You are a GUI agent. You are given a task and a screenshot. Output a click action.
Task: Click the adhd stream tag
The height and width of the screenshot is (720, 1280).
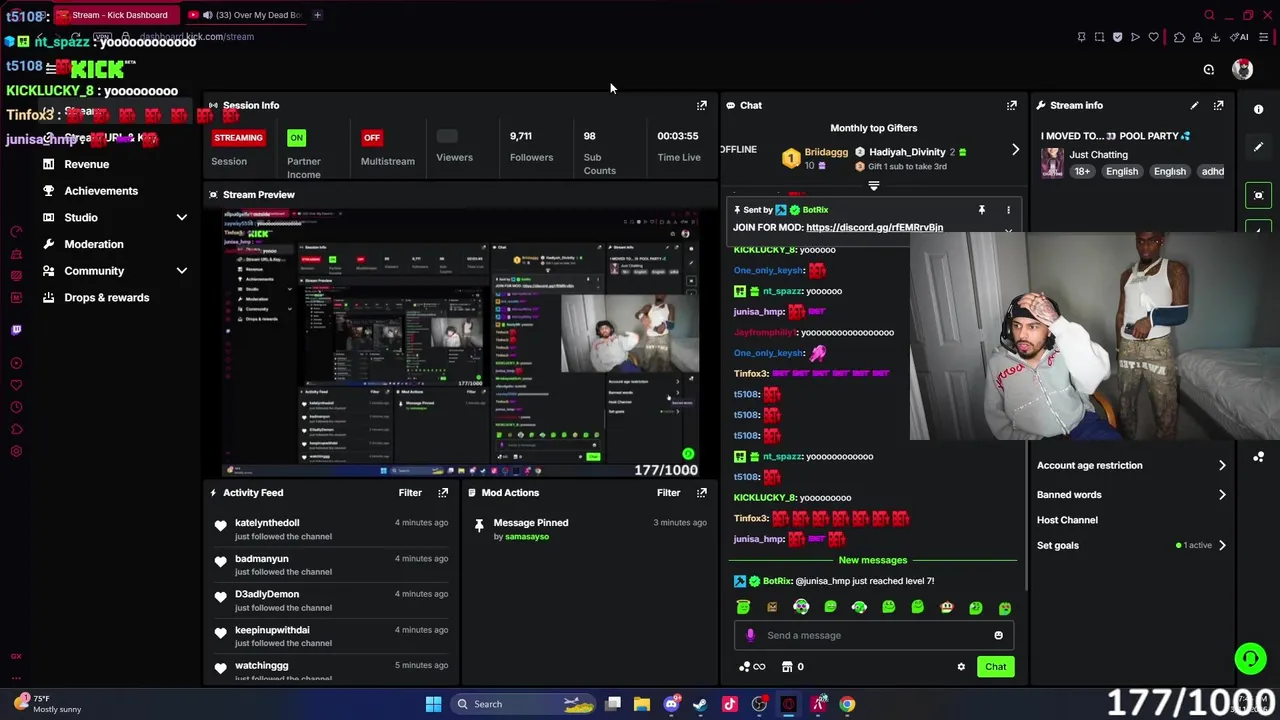coord(1212,172)
